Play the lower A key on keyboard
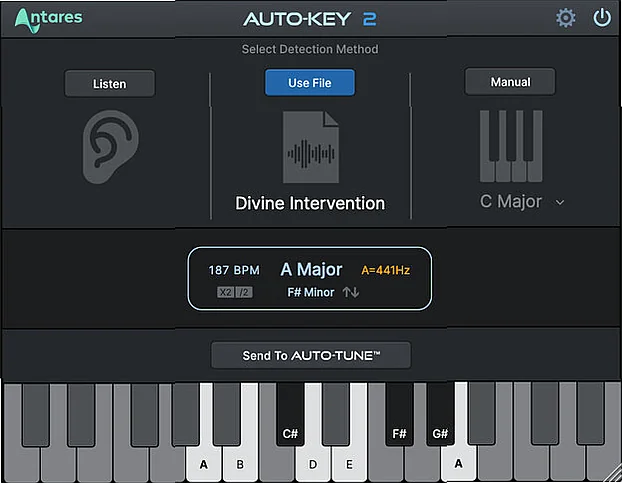The width and height of the screenshot is (622, 483). pyautogui.click(x=203, y=464)
